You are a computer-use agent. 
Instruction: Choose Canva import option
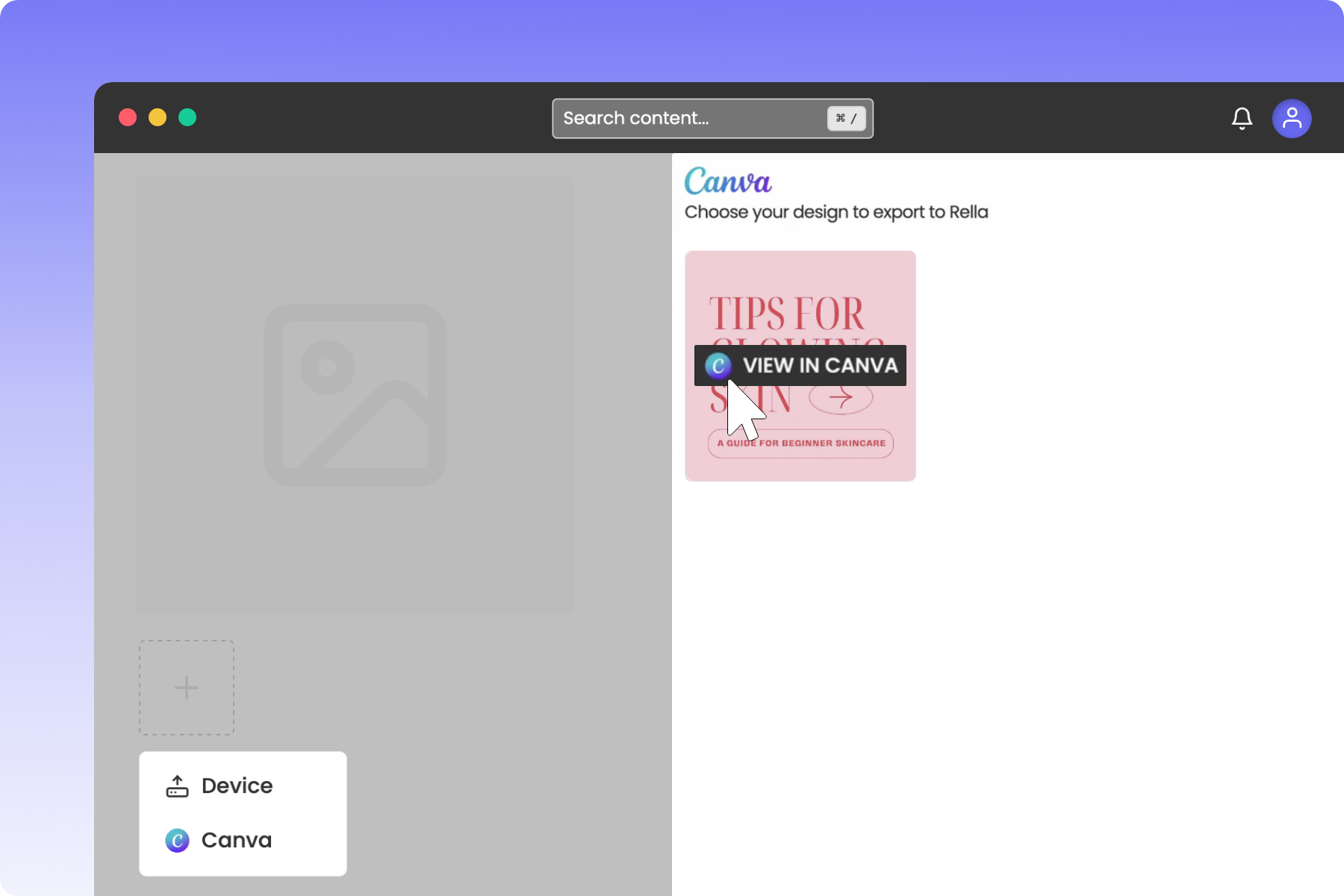coord(243,840)
